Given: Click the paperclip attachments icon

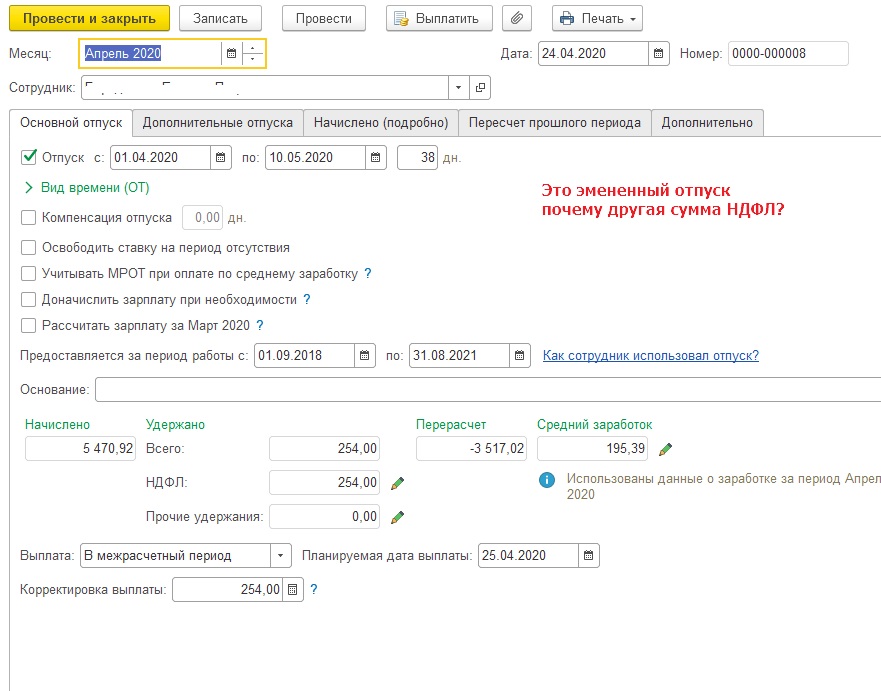Looking at the screenshot, I should [x=517, y=18].
